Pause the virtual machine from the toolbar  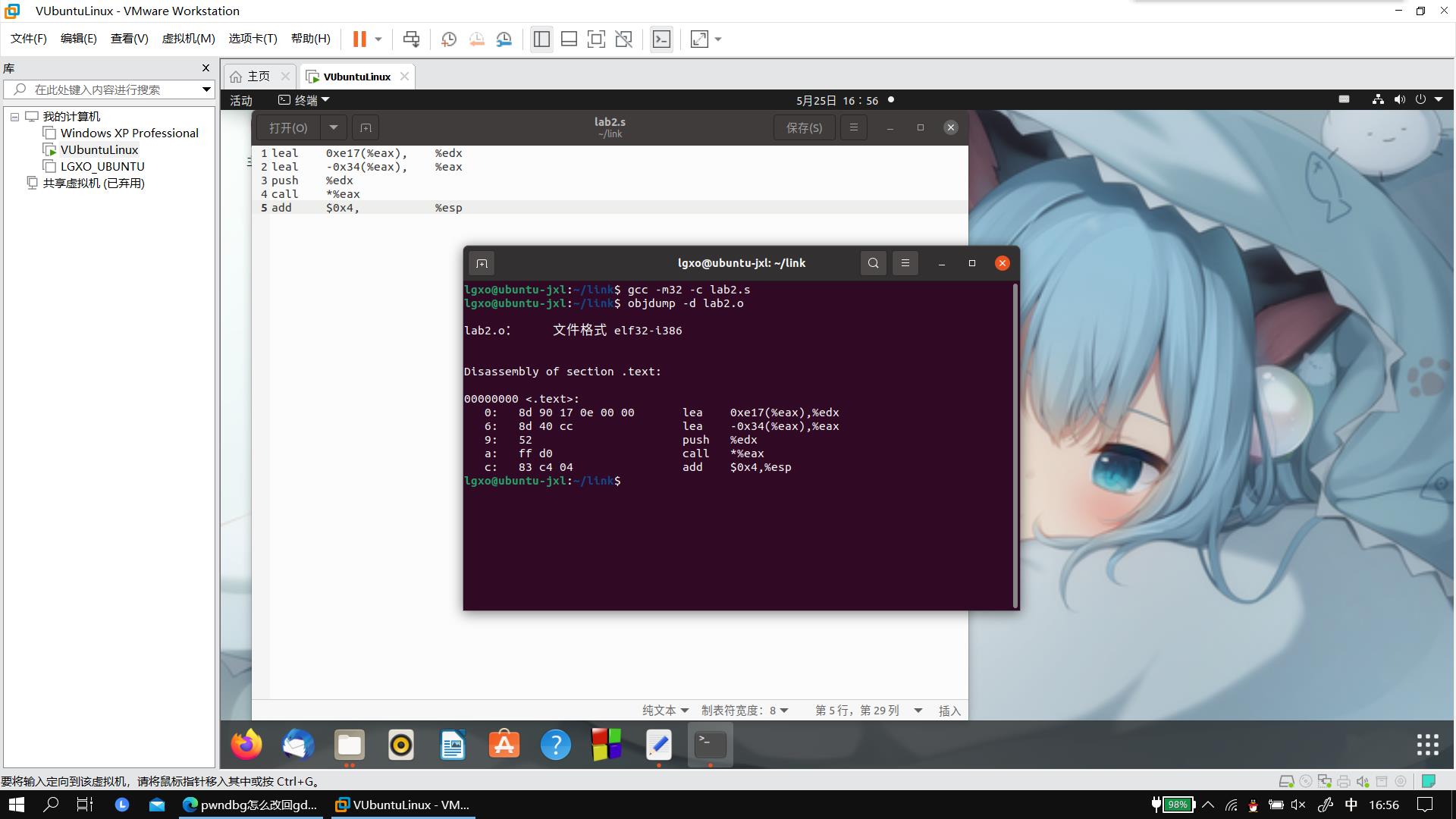click(359, 39)
